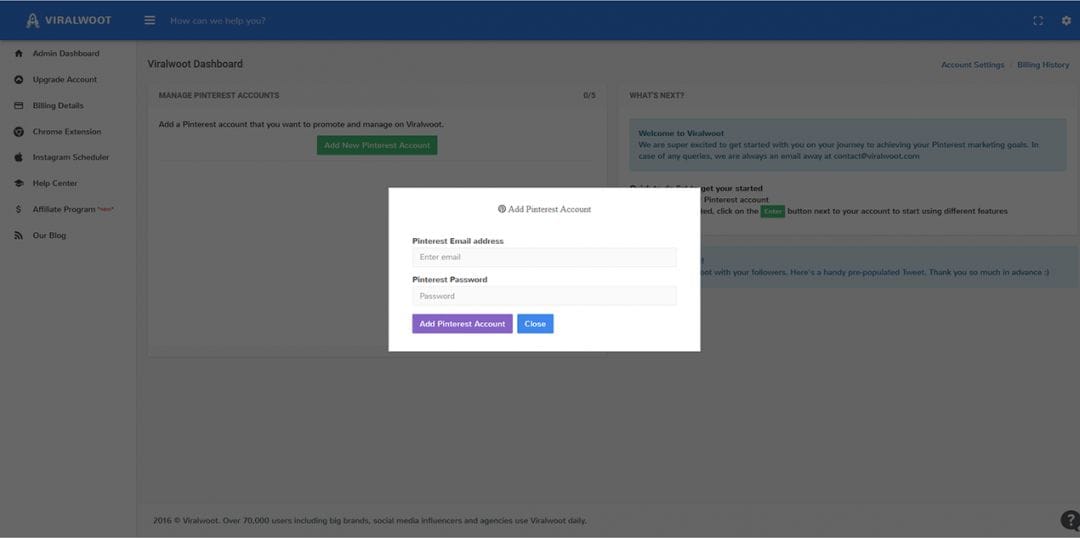Screen dimensions: 1080x538
Task: Click the Instagram Scheduler apple icon
Action: tap(19, 158)
